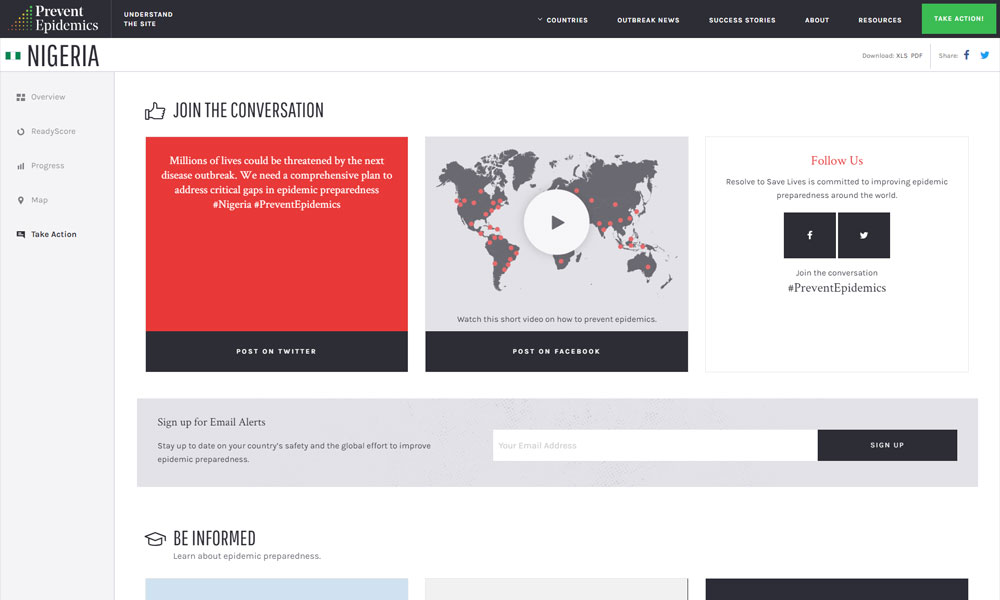Download the XLS file

pyautogui.click(x=901, y=56)
